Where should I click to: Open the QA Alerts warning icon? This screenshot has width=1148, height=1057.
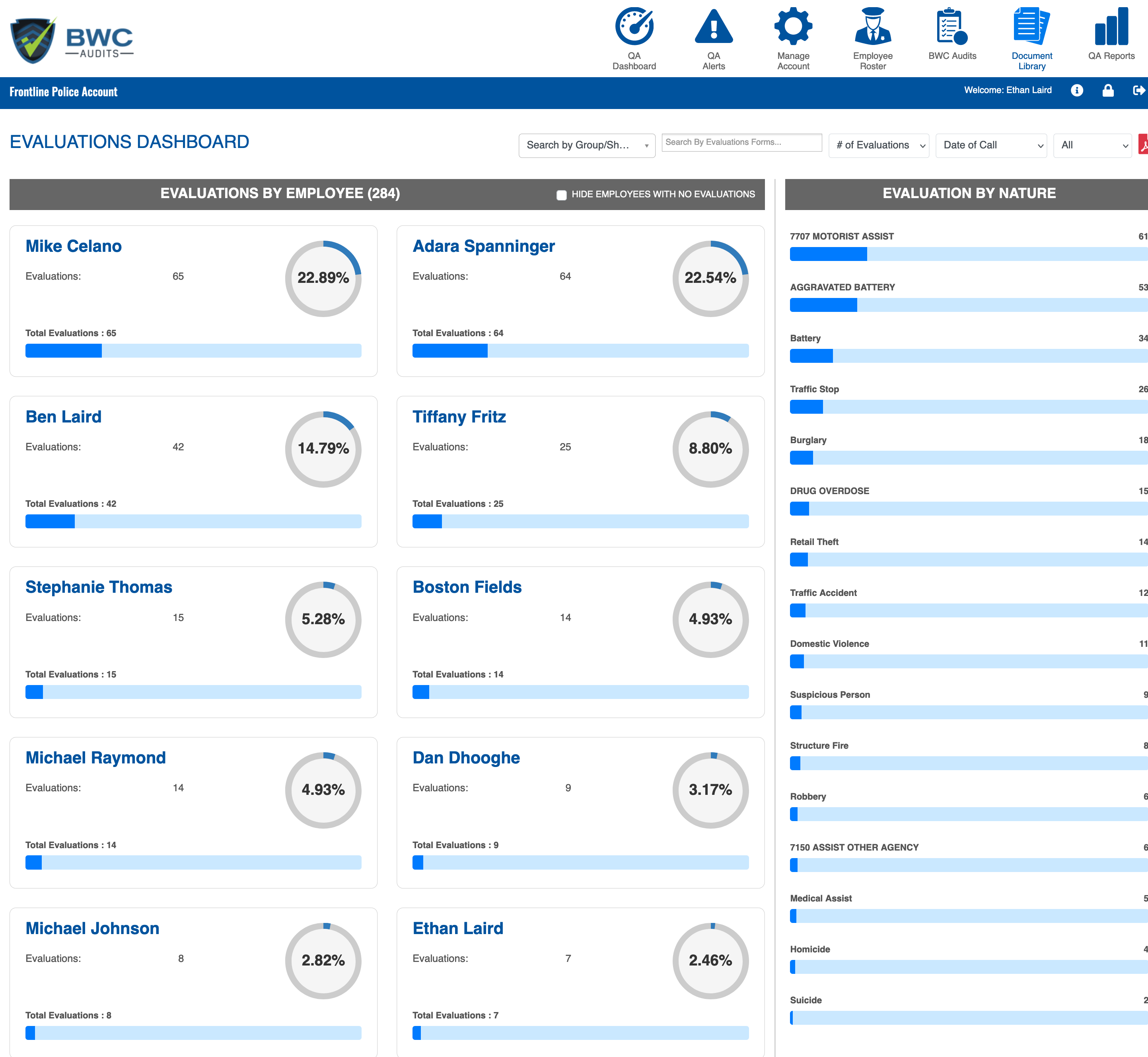tap(713, 26)
